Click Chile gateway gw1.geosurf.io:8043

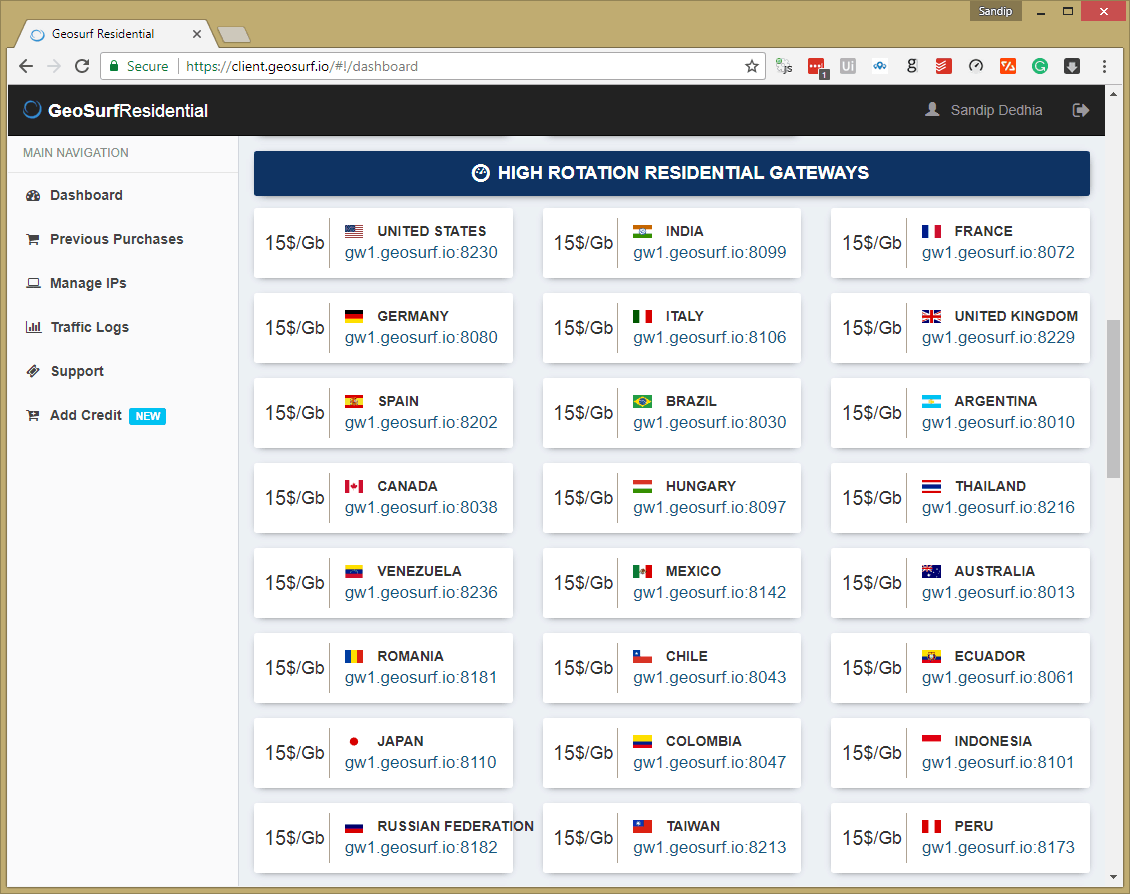click(x=710, y=678)
